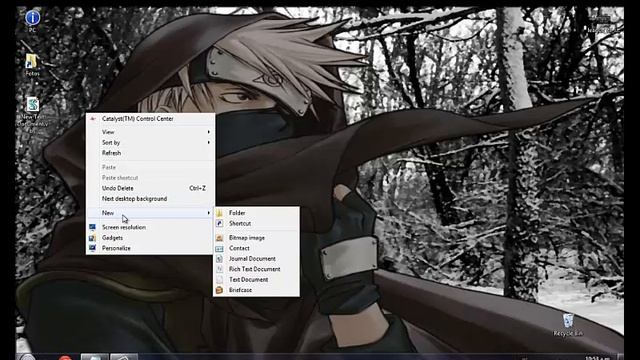The image size is (640, 360).
Task: Select the New Text Document desktop file
Action: click(33, 114)
